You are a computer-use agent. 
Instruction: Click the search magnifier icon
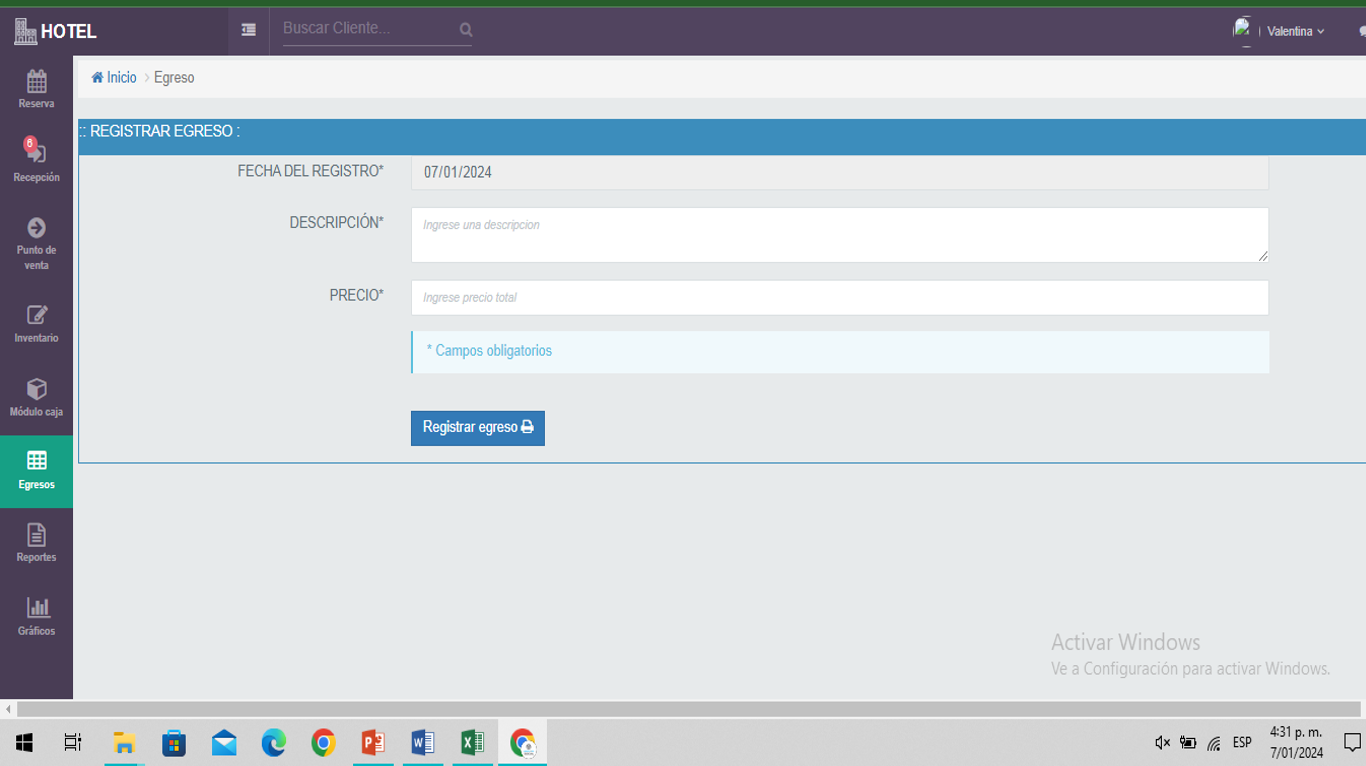coord(466,30)
